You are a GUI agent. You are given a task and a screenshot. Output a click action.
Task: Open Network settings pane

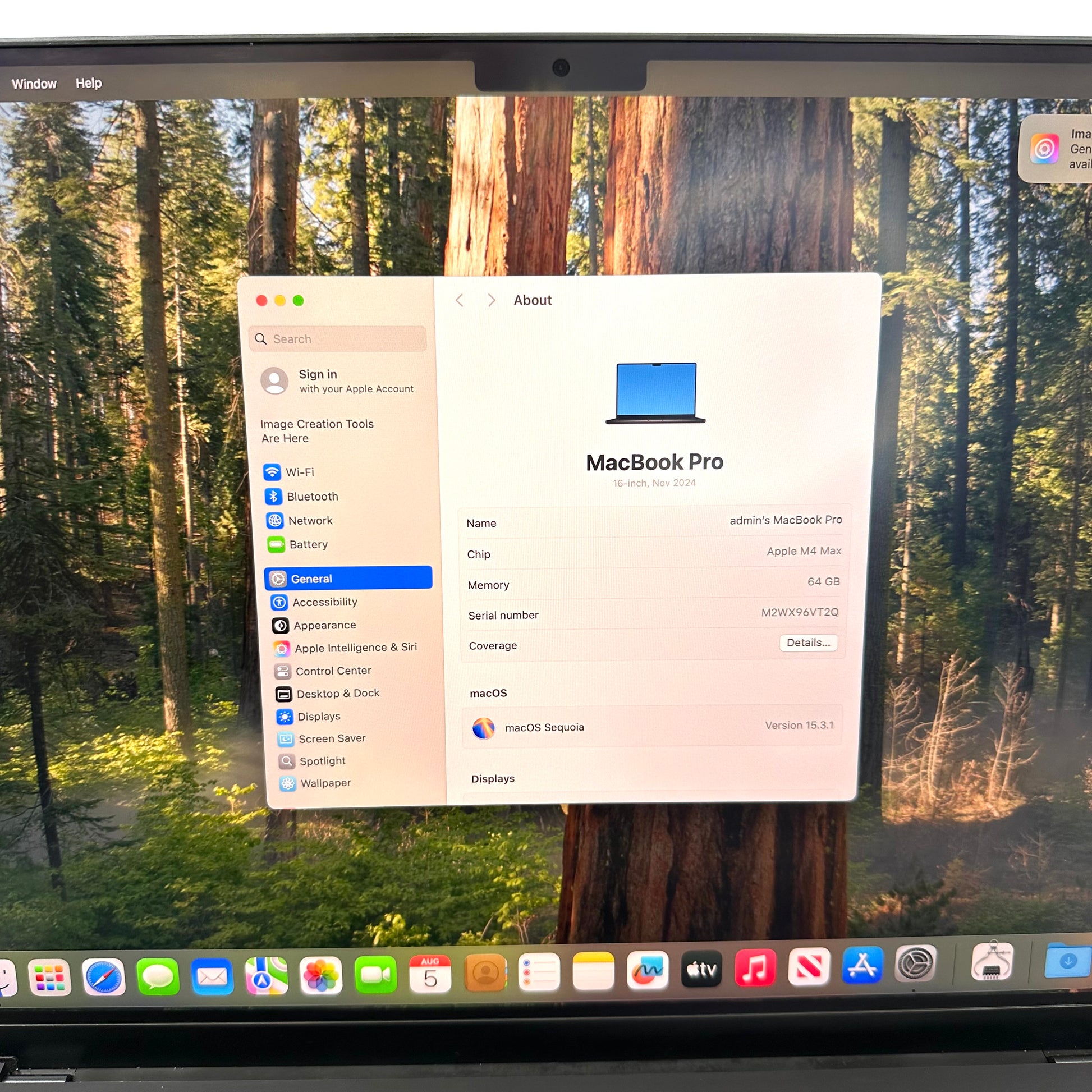click(300, 521)
